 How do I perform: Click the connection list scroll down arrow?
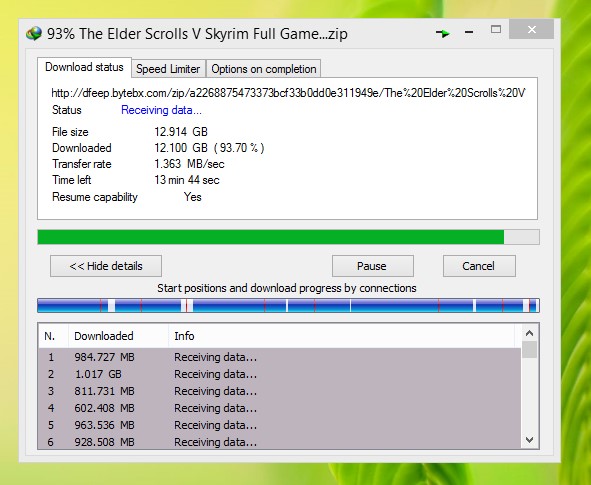coord(530,440)
